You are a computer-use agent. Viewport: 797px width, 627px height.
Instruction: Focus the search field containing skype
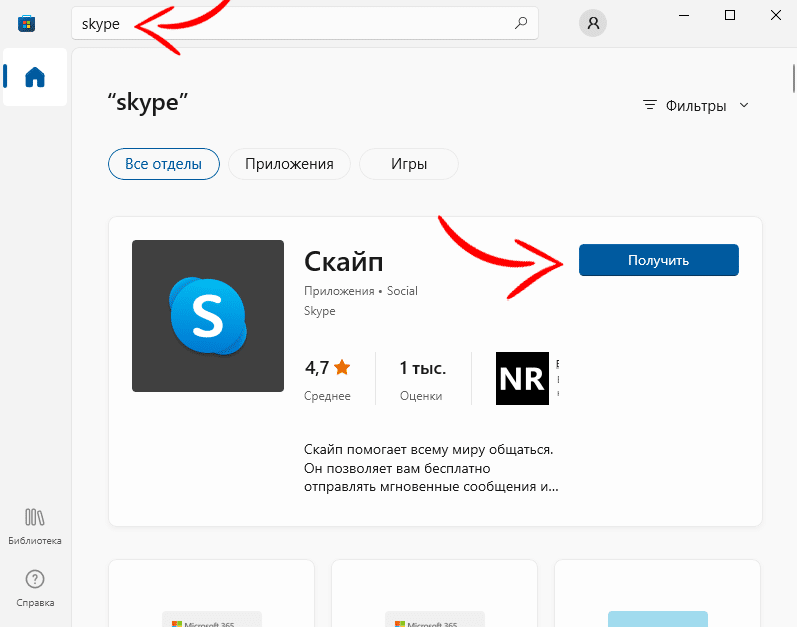tap(290, 23)
